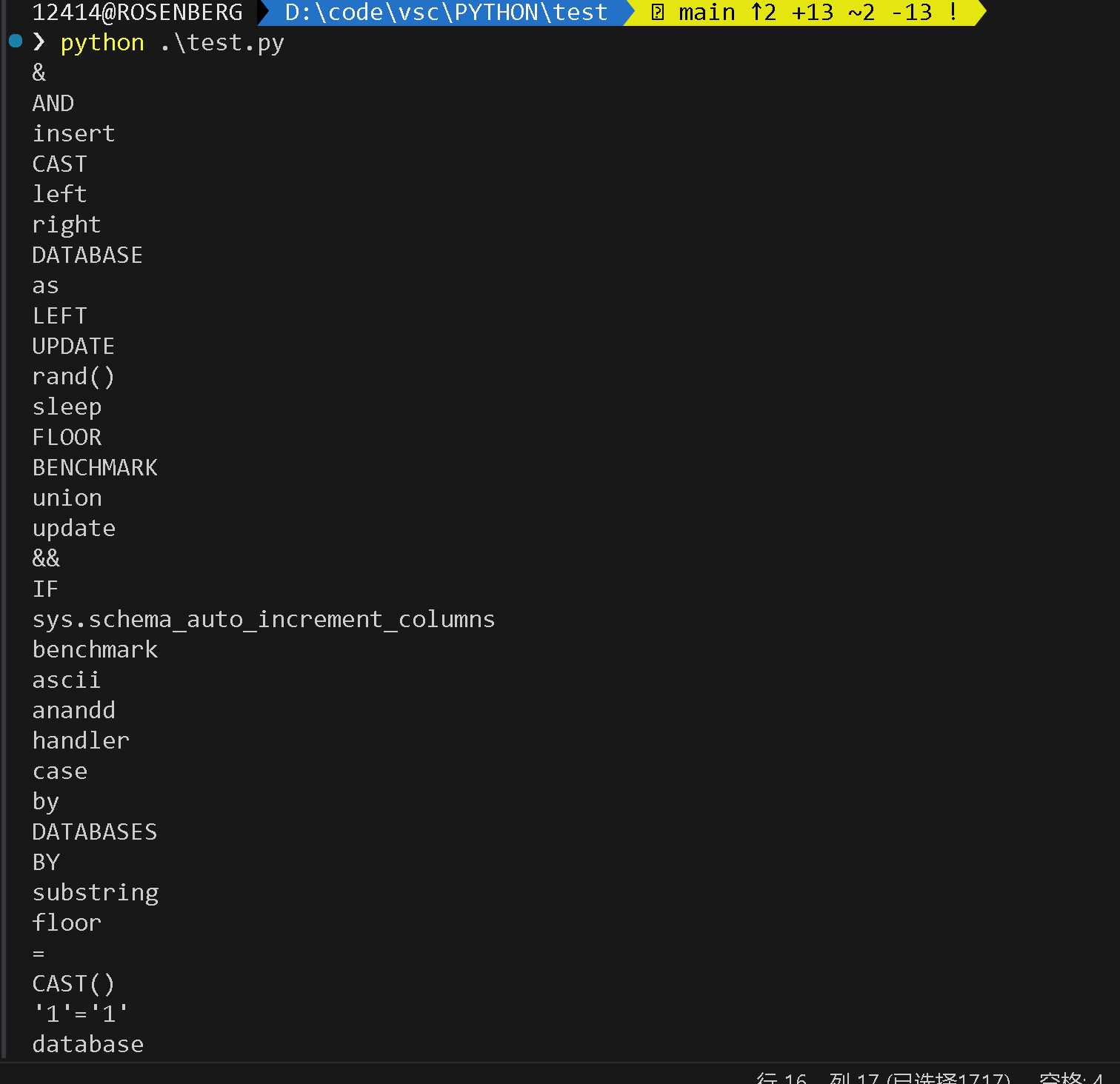This screenshot has height=1084, width=1120.
Task: Click the 'python' command word
Action: (102, 43)
